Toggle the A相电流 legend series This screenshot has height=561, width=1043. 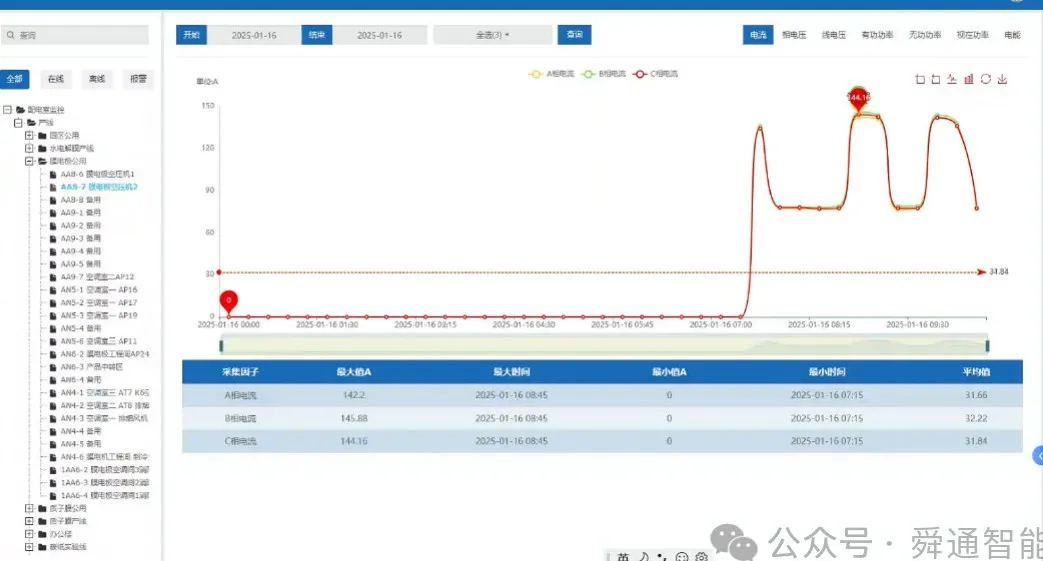551,74
